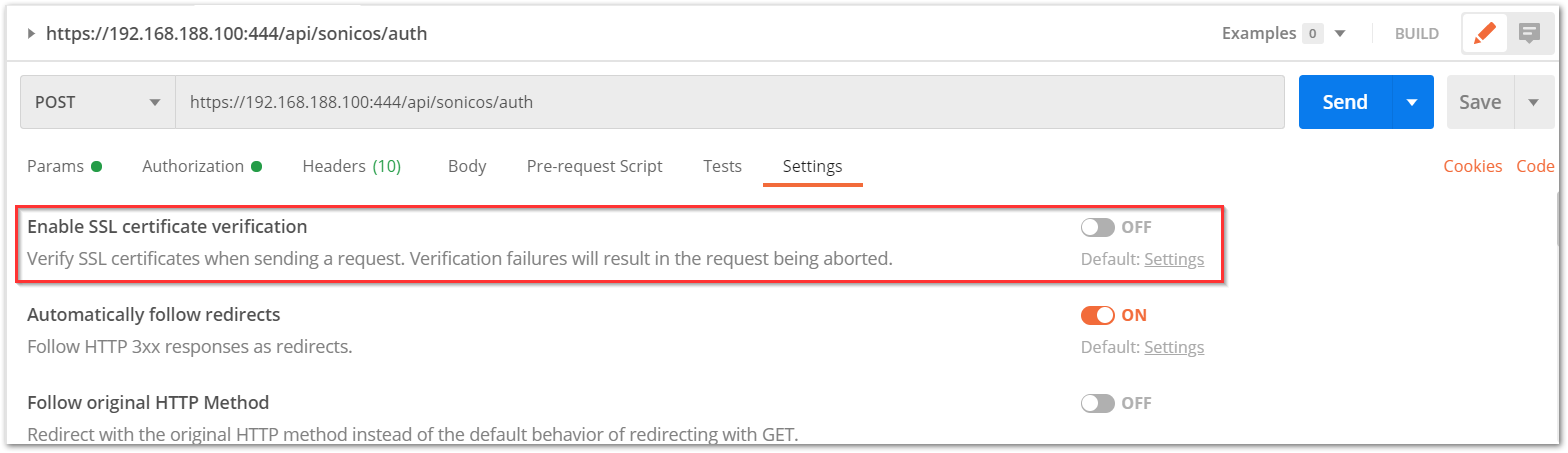Open SSL verification default Settings link
Viewport: 1568px width, 453px height.
[x=1174, y=259]
